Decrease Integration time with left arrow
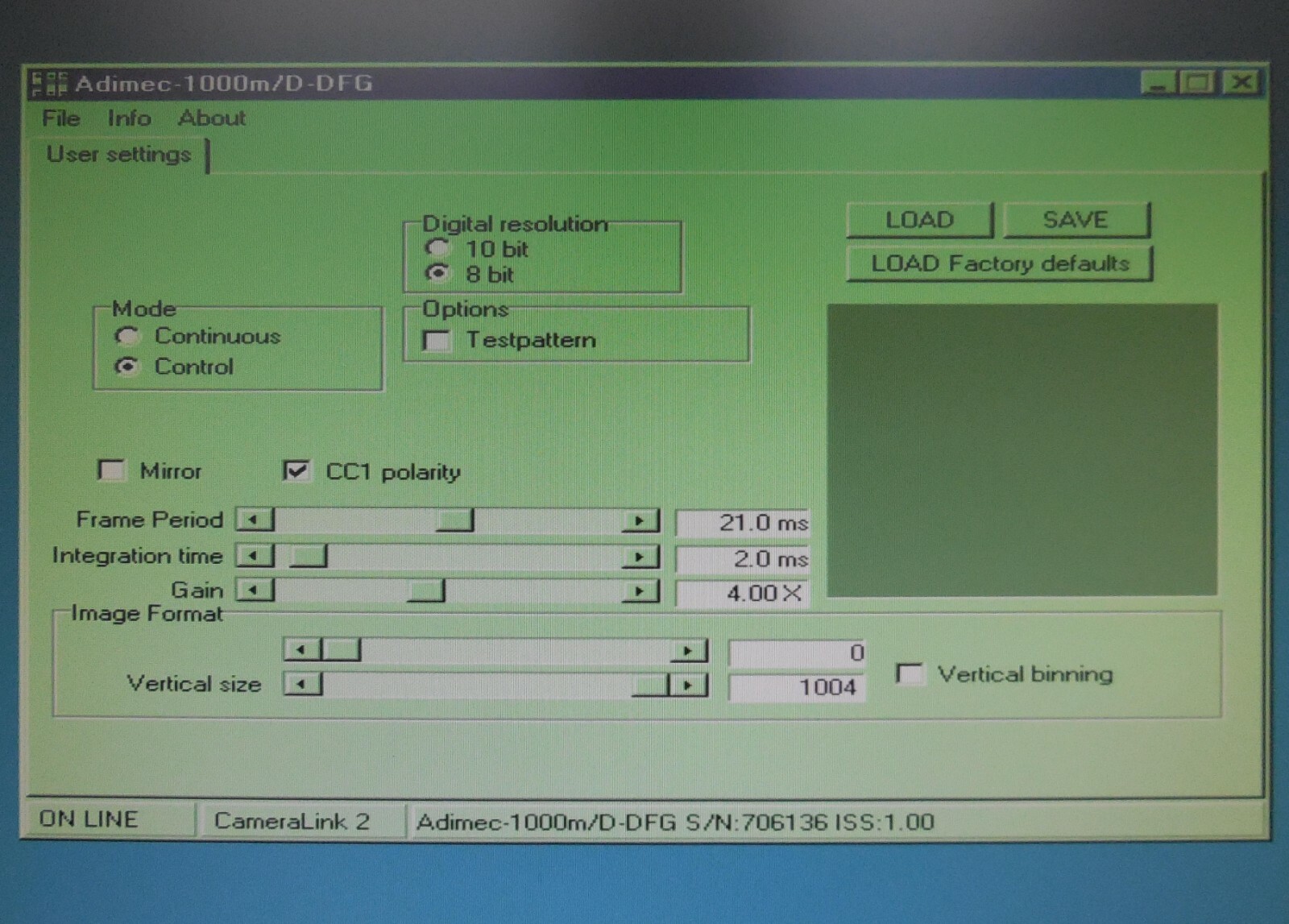This screenshot has width=1289, height=924. coord(255,556)
